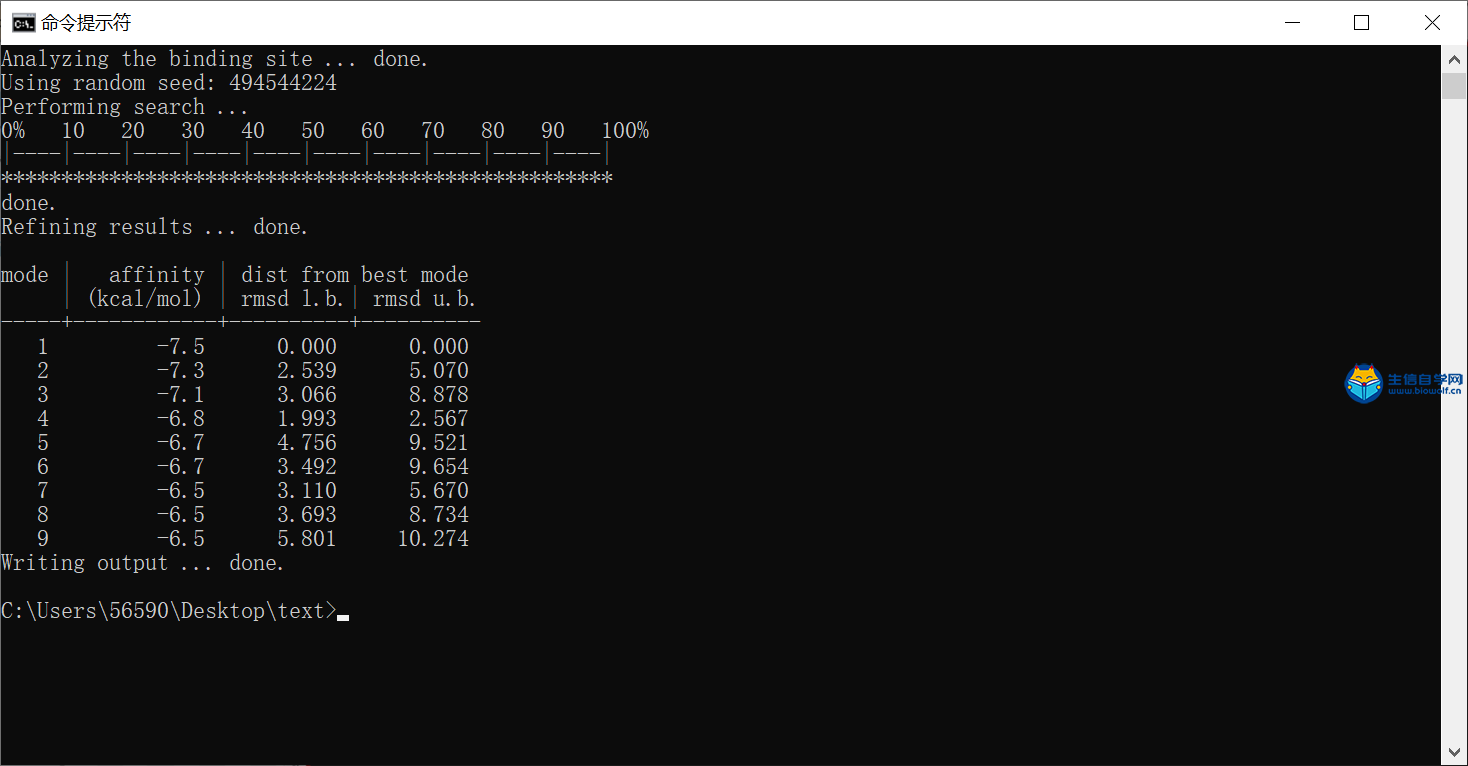
Task: Click affinity value -7.1 for mode 3
Action: click(181, 395)
